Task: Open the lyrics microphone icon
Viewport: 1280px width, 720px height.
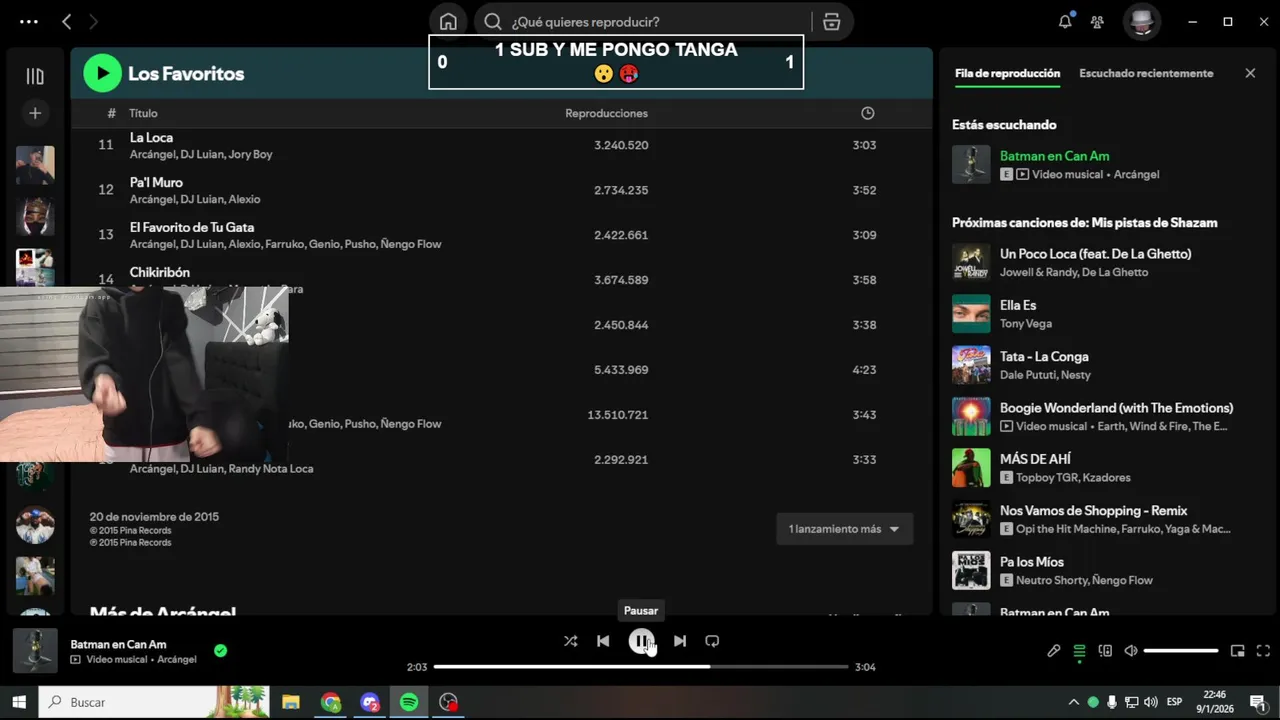Action: click(1053, 651)
